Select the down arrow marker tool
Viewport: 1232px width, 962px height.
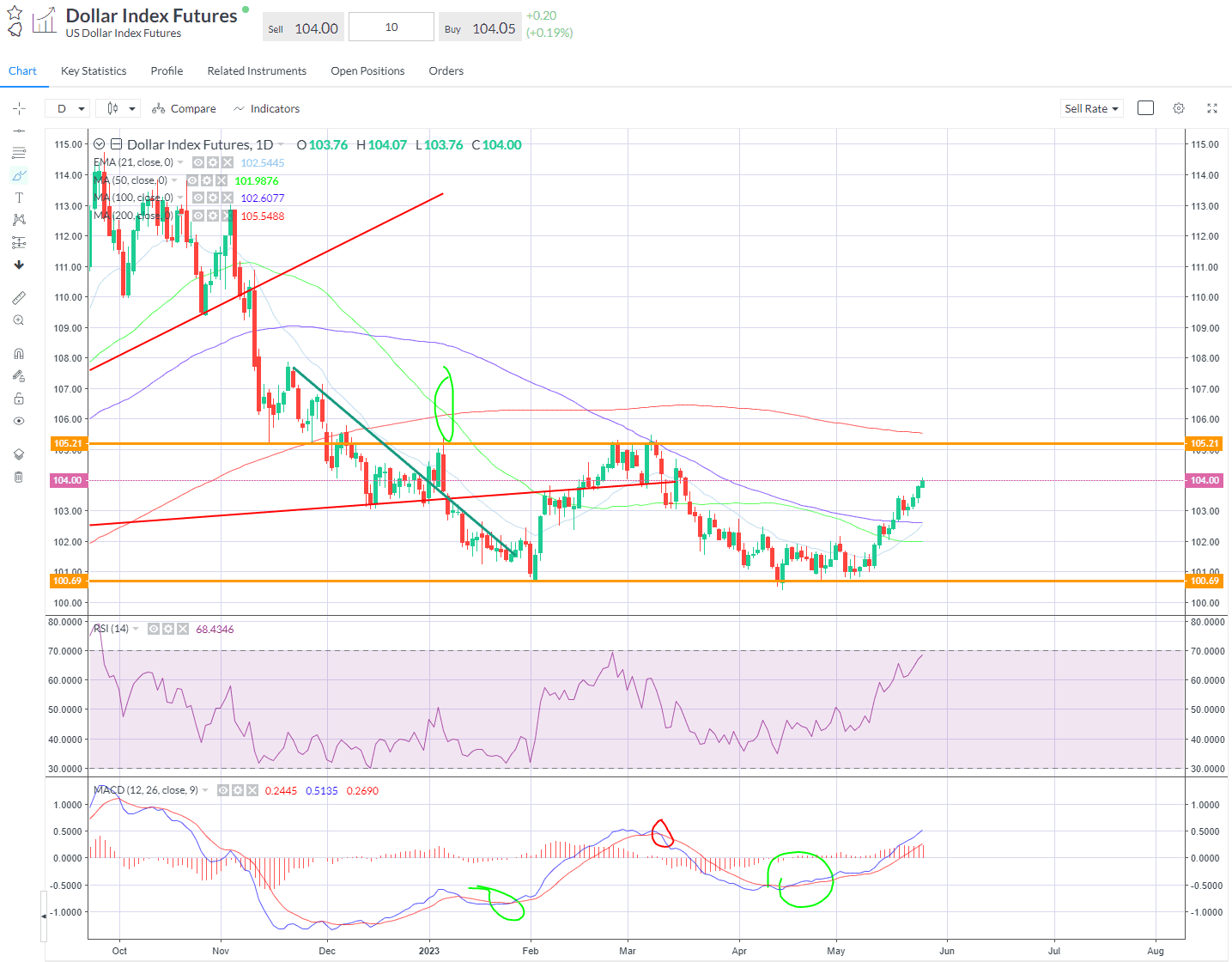click(19, 265)
